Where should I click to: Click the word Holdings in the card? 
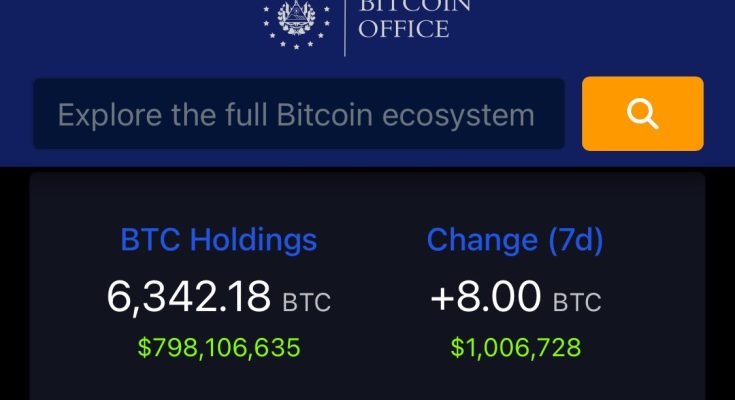coord(253,240)
